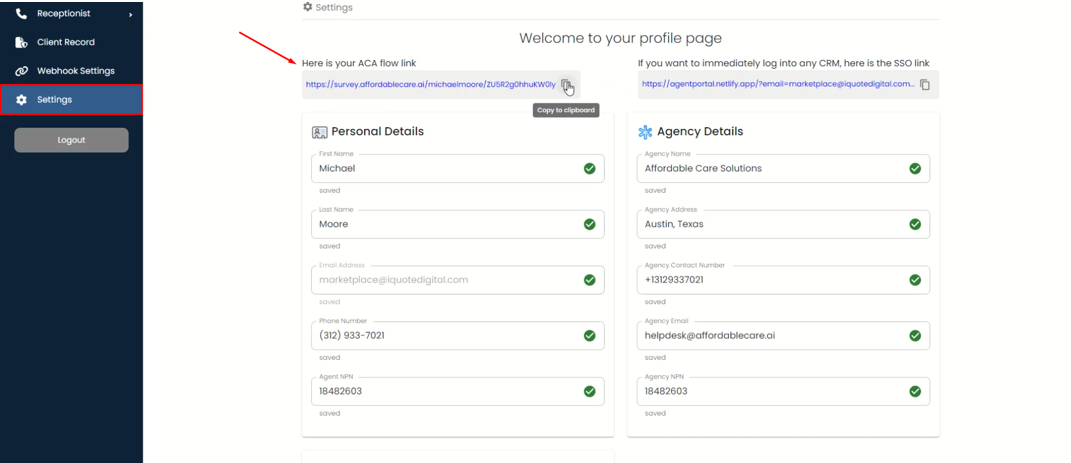Viewport: 1071px width, 463px height.
Task: Click the Email Address field
Action: point(458,280)
